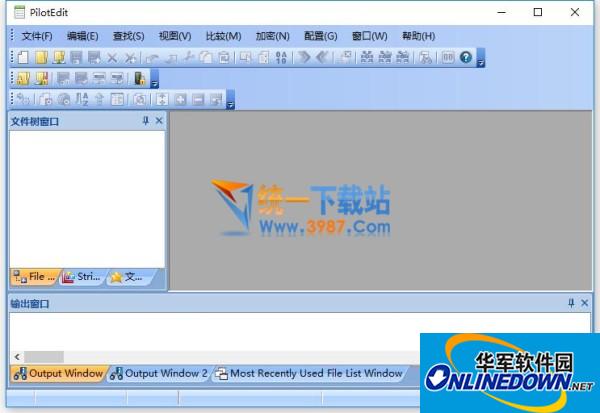The width and height of the screenshot is (600, 413).
Task: Expand third toolbar overflow options arrow
Action: 230,100
